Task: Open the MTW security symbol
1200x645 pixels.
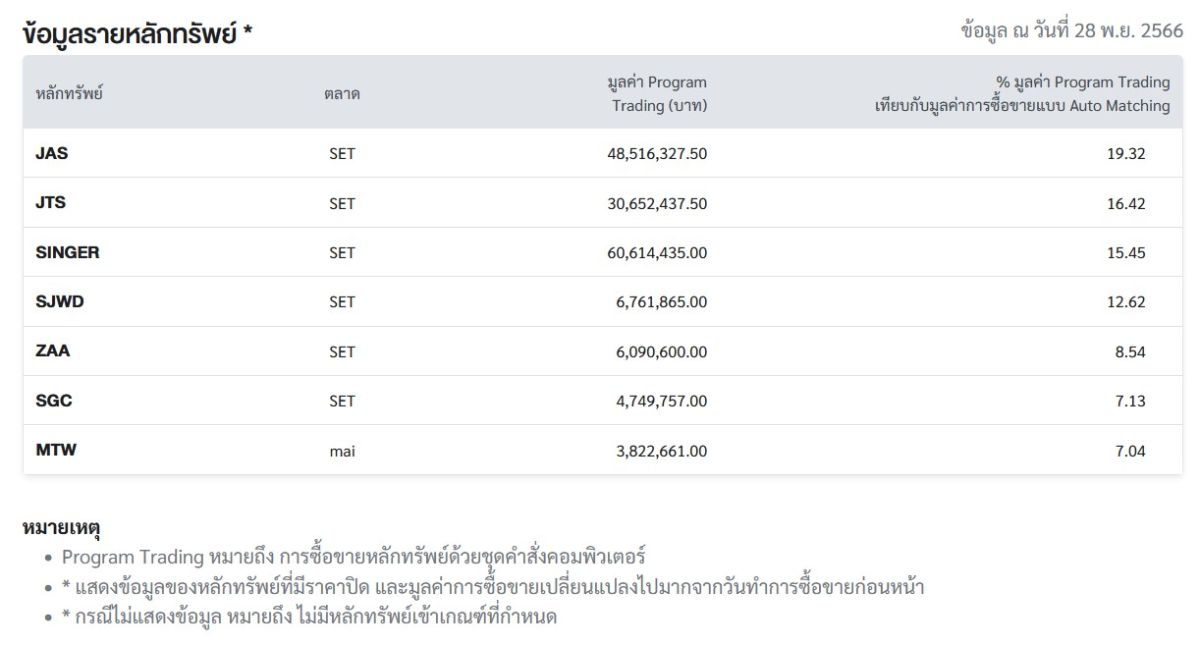Action: [x=56, y=451]
